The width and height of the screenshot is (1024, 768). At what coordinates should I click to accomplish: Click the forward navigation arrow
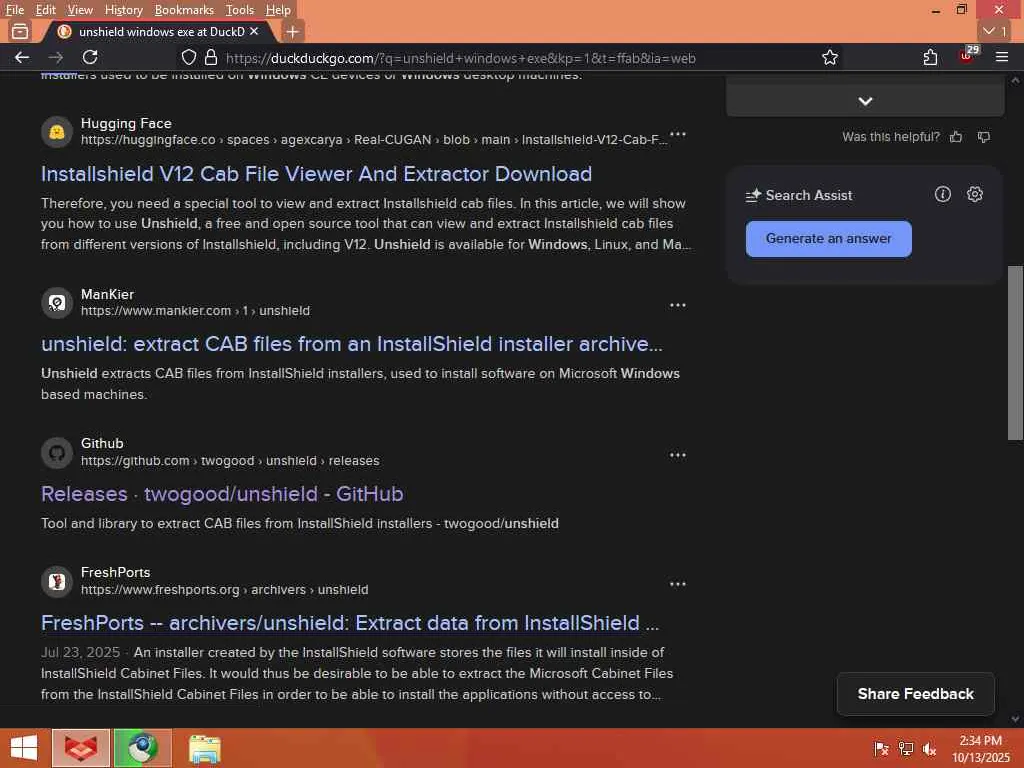click(56, 57)
